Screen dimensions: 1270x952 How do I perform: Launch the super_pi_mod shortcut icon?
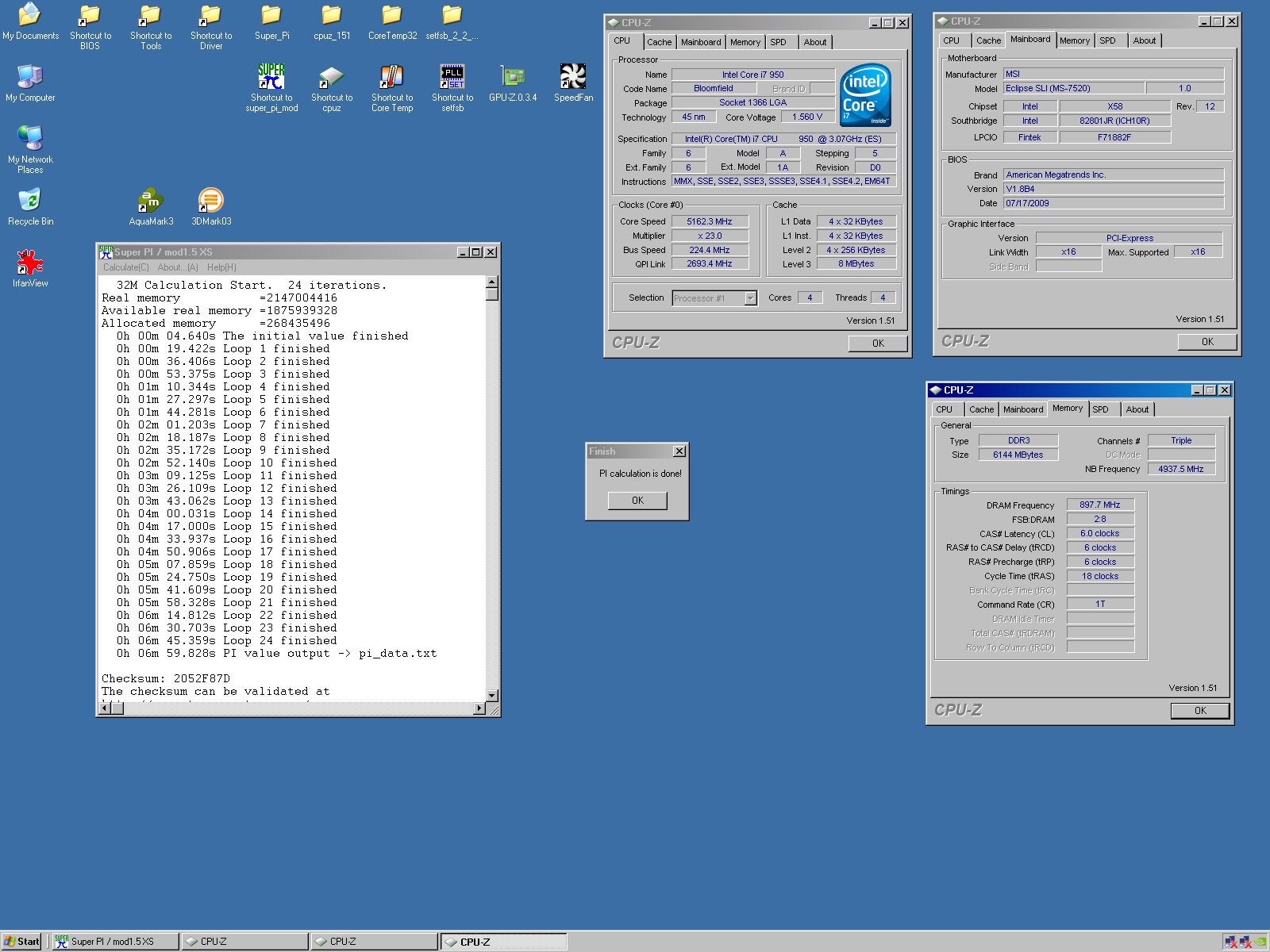(x=271, y=88)
